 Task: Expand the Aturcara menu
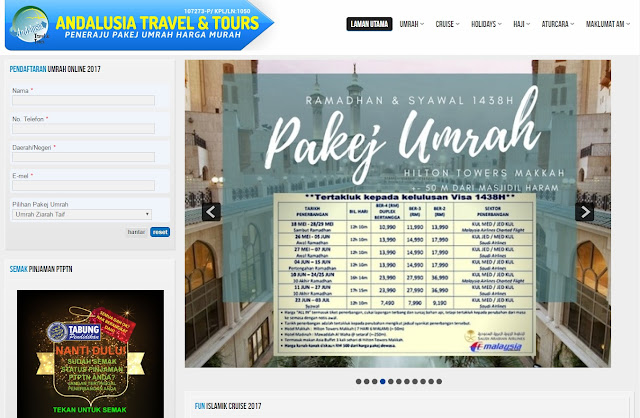[x=558, y=24]
